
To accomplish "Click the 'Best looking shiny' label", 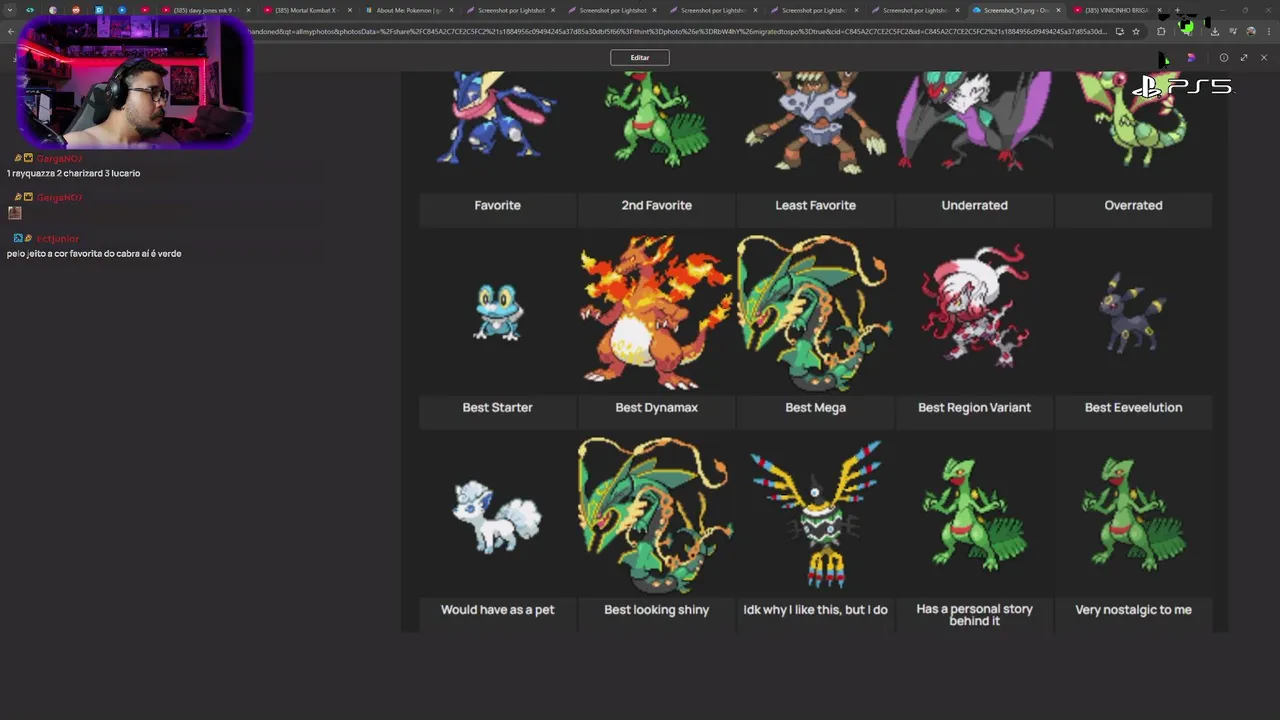I will pos(656,609).
